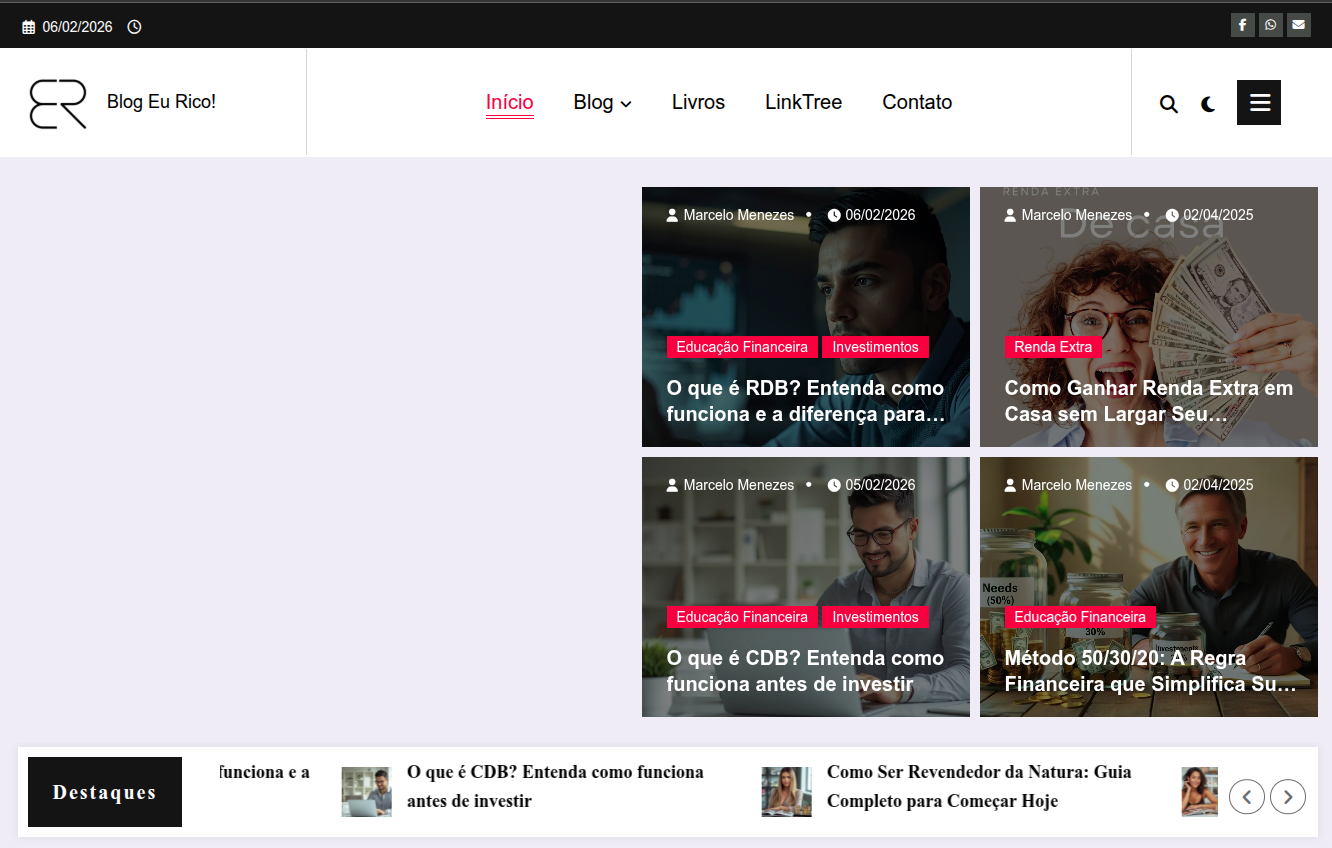Click the CDB thumbnail in Destaques ticker
1332x848 pixels.
tap(366, 792)
